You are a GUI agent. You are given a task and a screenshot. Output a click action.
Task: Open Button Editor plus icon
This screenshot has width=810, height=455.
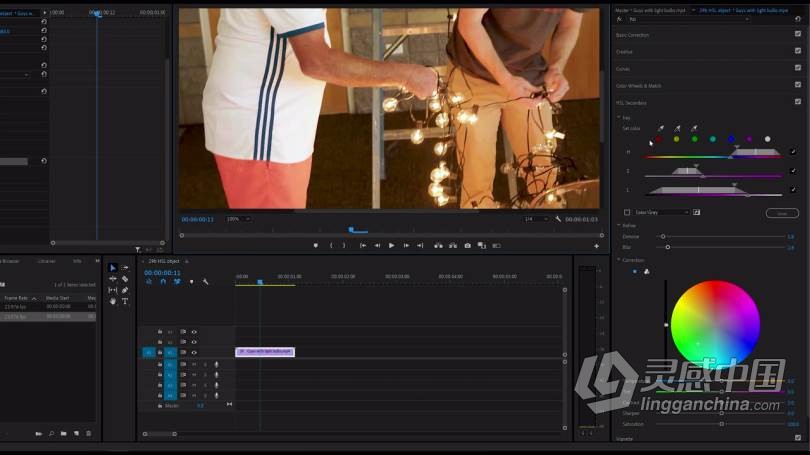[x=596, y=246]
